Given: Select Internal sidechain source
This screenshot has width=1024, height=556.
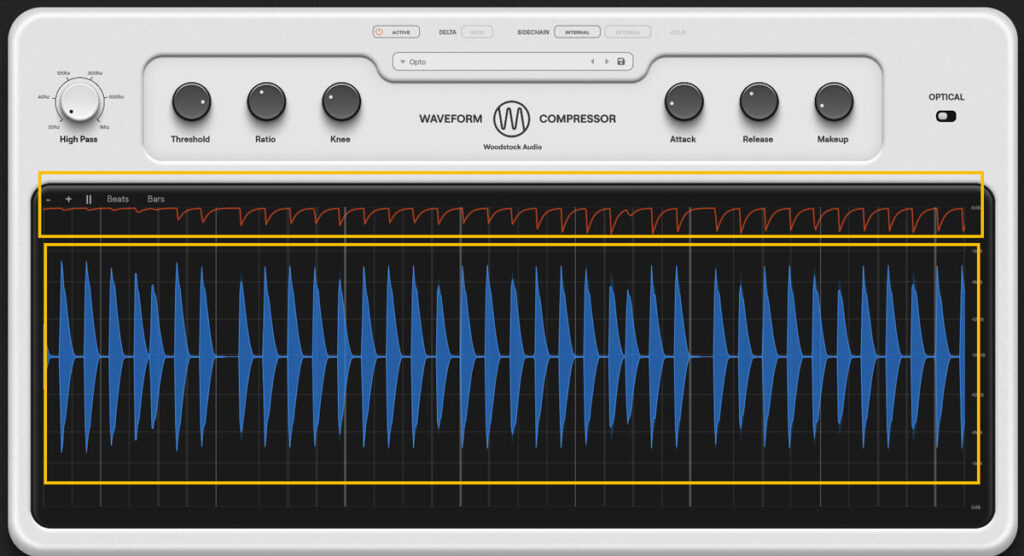Looking at the screenshot, I should pos(577,32).
